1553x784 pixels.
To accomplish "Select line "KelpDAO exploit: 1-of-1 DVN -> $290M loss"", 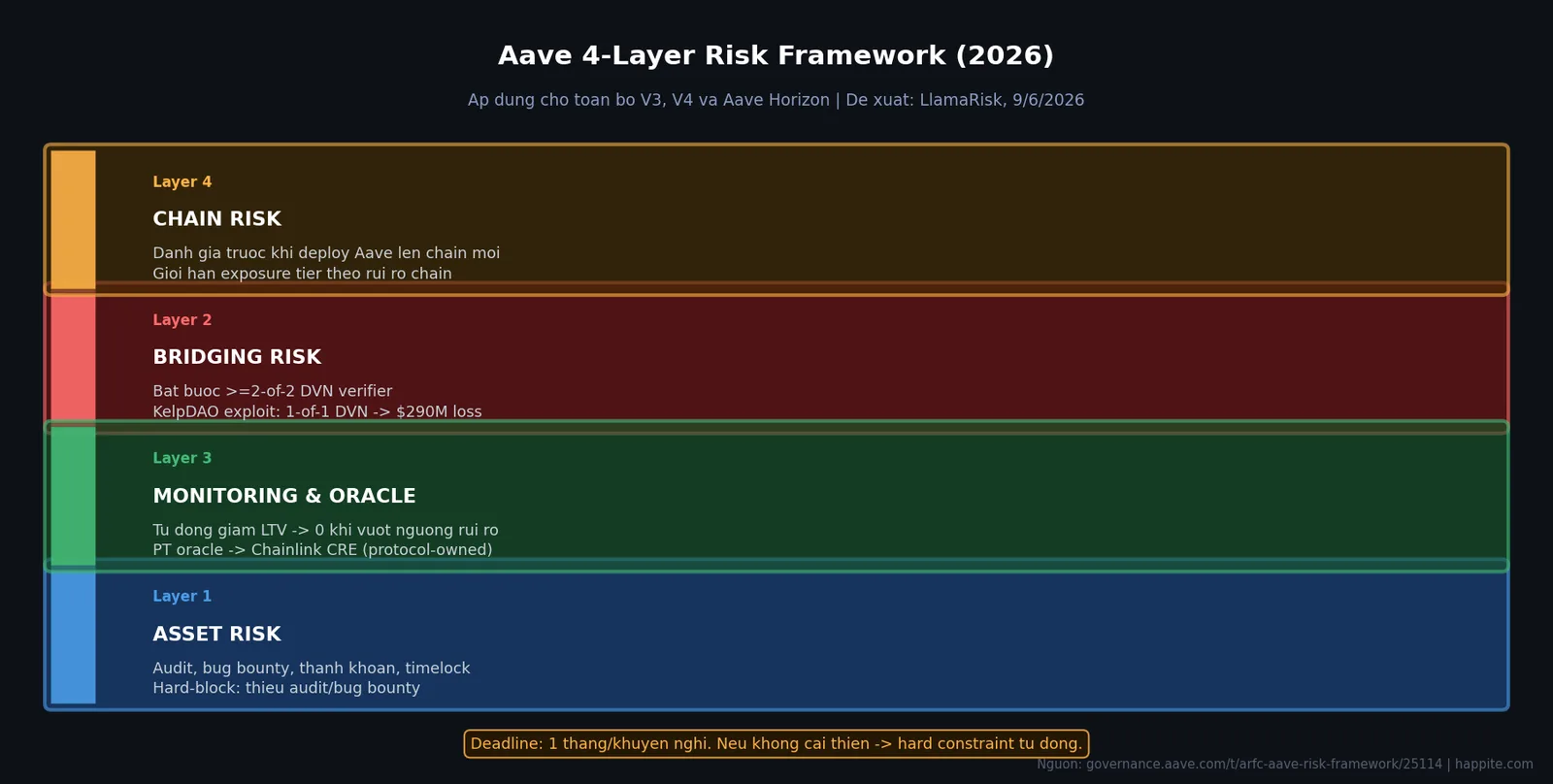I will 316,411.
